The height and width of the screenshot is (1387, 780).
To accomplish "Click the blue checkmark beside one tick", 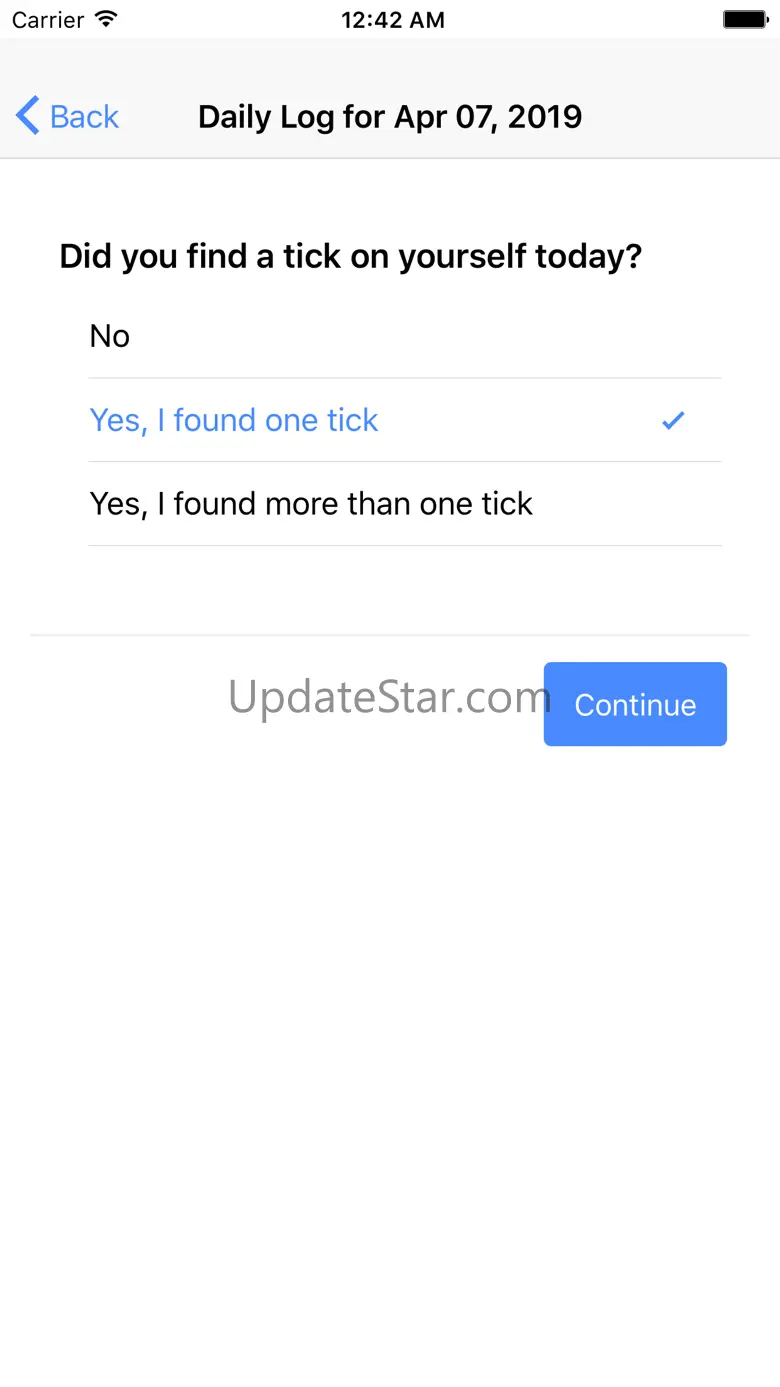I will (673, 421).
